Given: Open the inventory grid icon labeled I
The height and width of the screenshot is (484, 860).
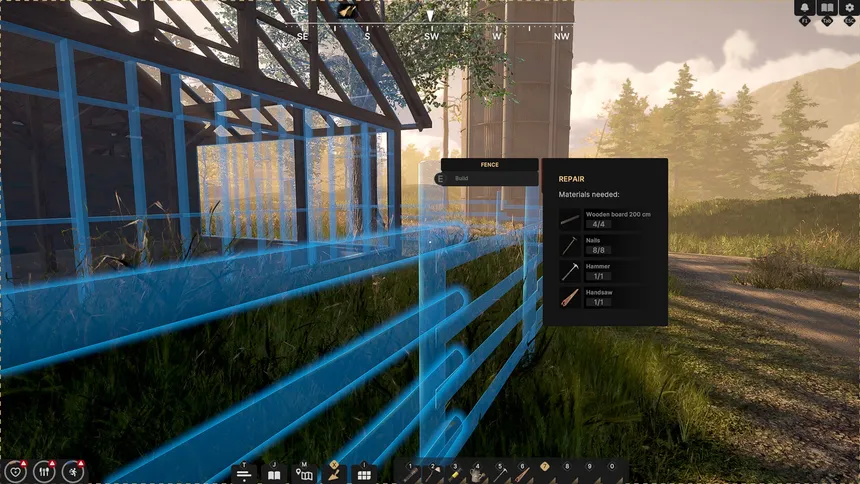Looking at the screenshot, I should [x=364, y=473].
